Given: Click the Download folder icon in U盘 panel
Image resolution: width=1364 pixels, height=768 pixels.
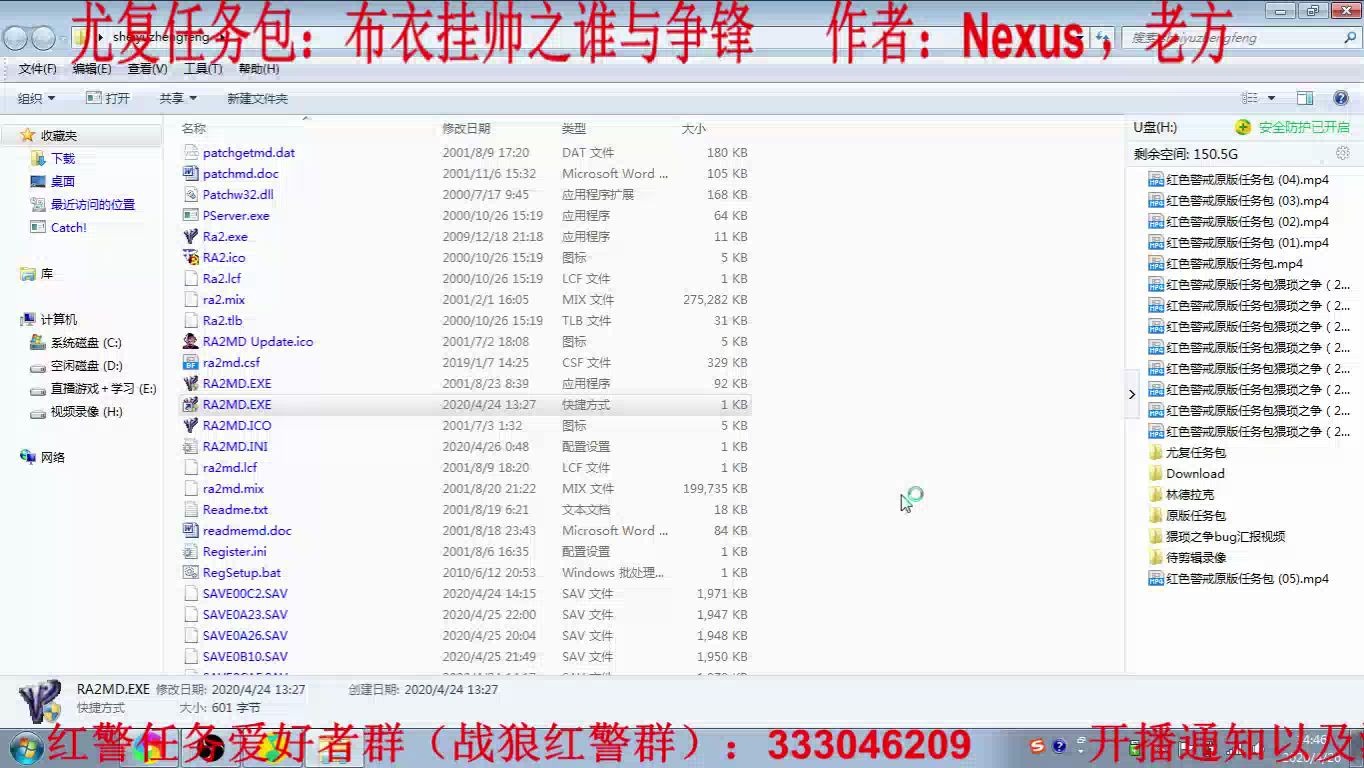Looking at the screenshot, I should coord(1156,474).
